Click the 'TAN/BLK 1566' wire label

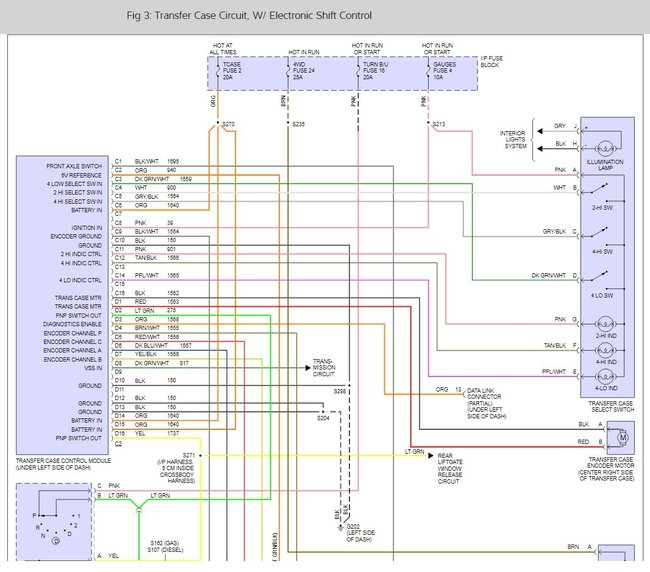[157, 258]
